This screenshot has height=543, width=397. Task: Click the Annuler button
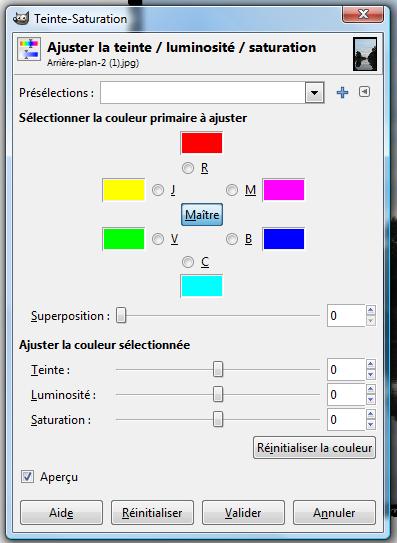334,513
